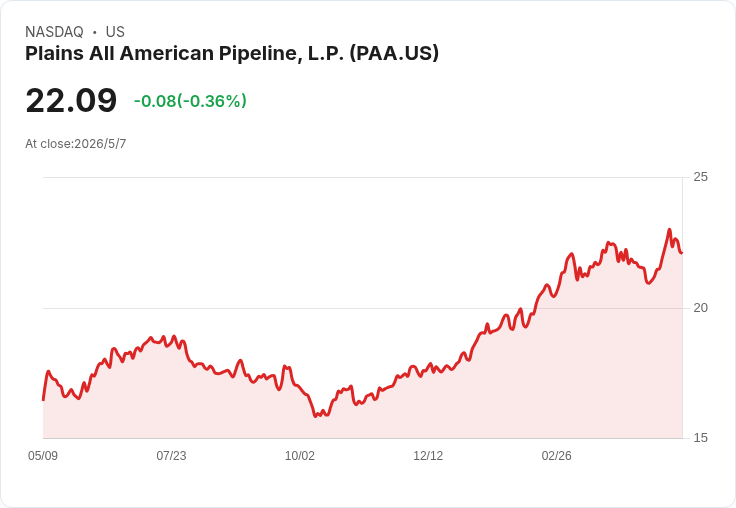The width and height of the screenshot is (736, 508).
Task: Select the NASDAQ exchange label
Action: point(54,32)
